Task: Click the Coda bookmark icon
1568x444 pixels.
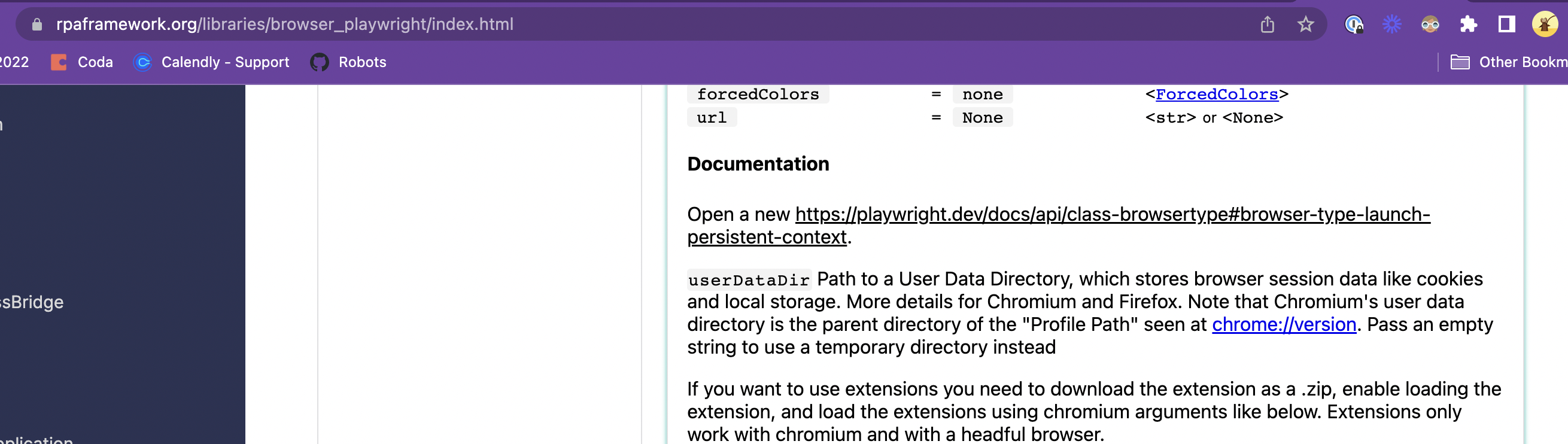Action: click(60, 62)
